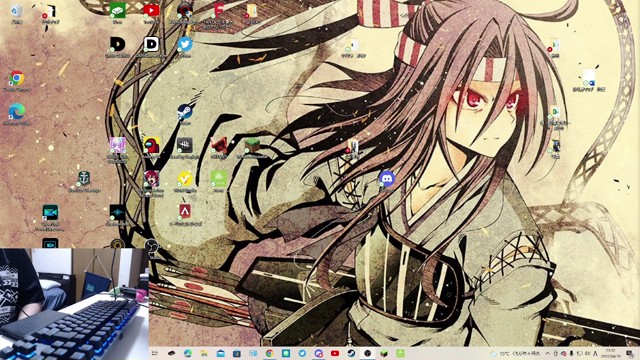Launch the Dead by Daylight shortcut

(185, 145)
